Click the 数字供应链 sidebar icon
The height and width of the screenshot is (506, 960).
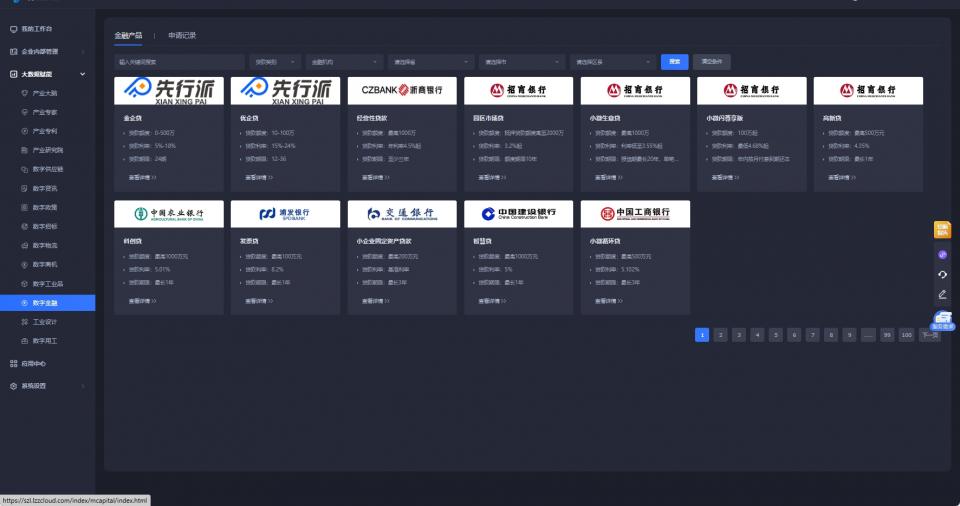coord(24,169)
